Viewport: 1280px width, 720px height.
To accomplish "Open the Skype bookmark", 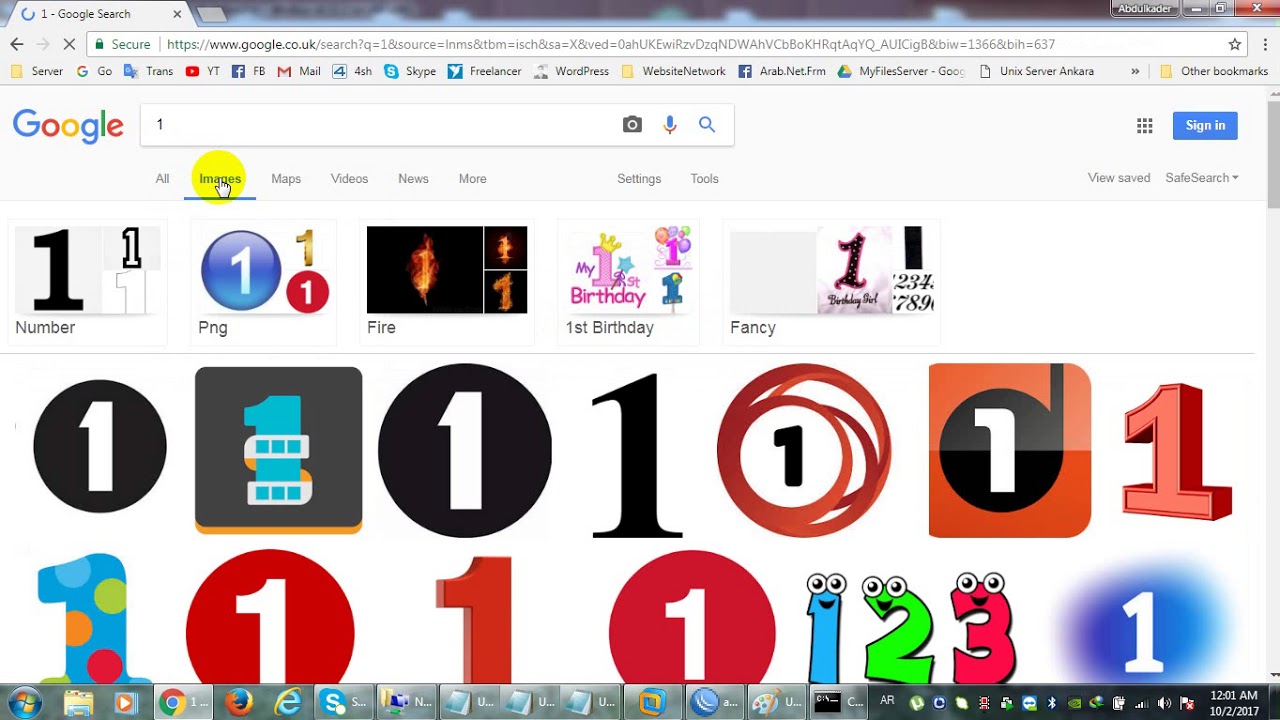I will [410, 72].
